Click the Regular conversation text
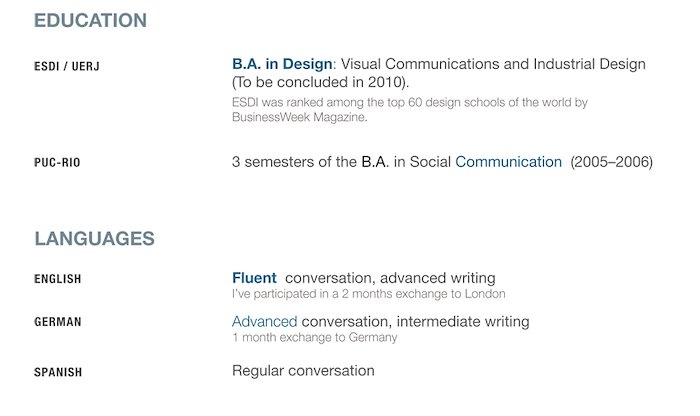 pos(303,371)
